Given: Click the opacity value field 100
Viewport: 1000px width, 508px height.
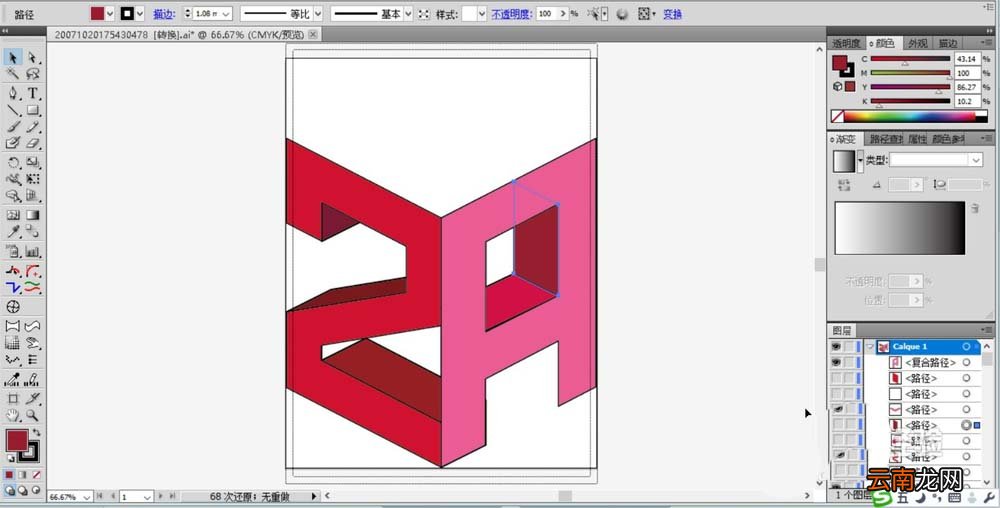Looking at the screenshot, I should 547,13.
